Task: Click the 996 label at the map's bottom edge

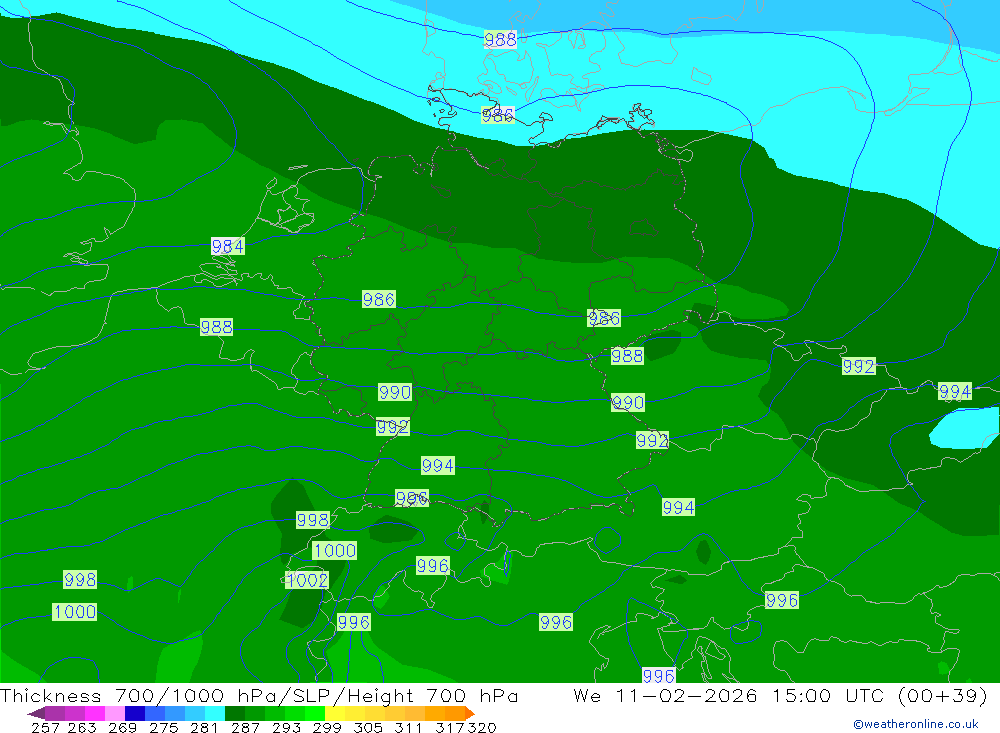Action: click(x=659, y=676)
